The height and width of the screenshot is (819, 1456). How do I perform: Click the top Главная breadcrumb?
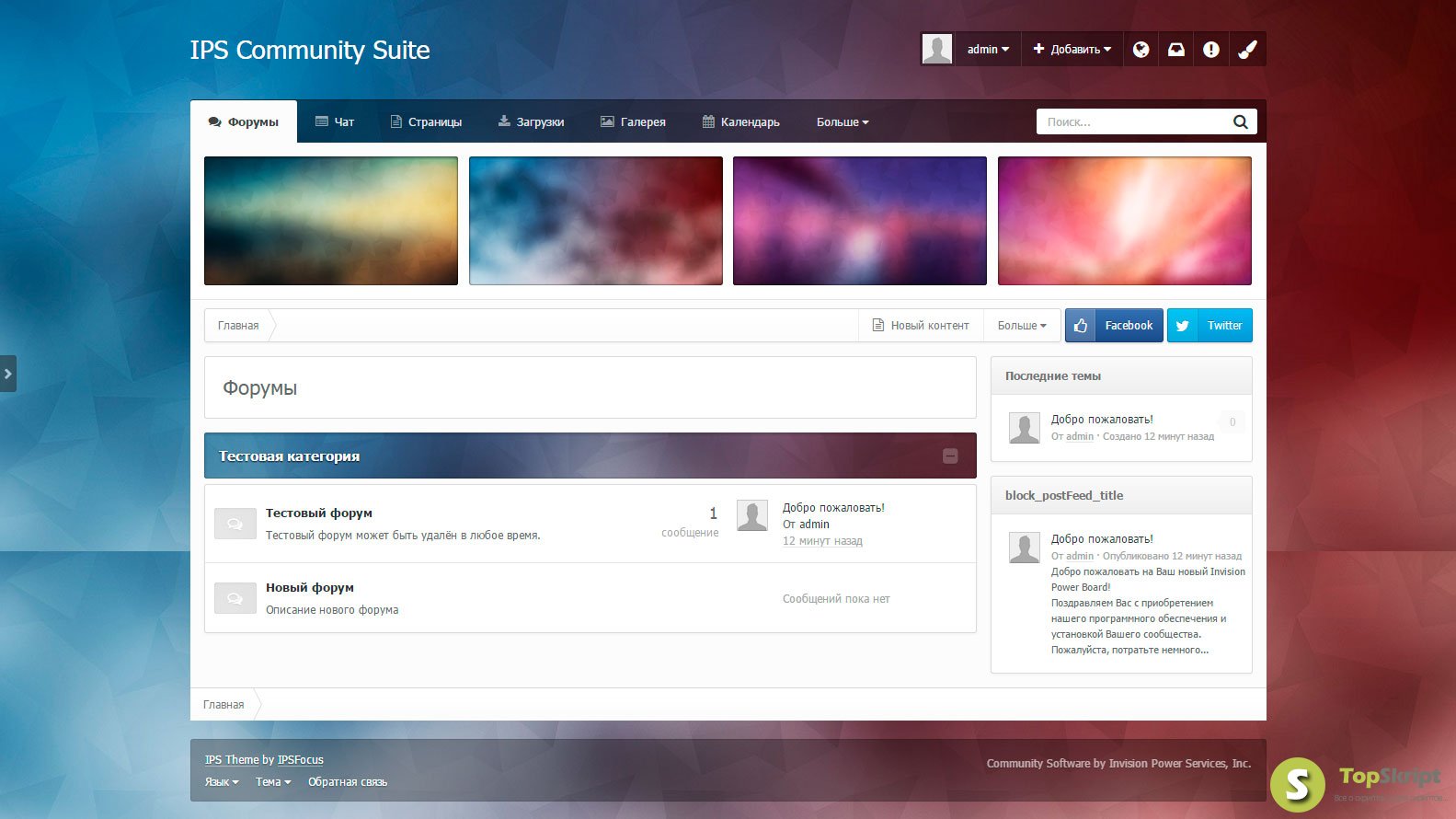238,326
